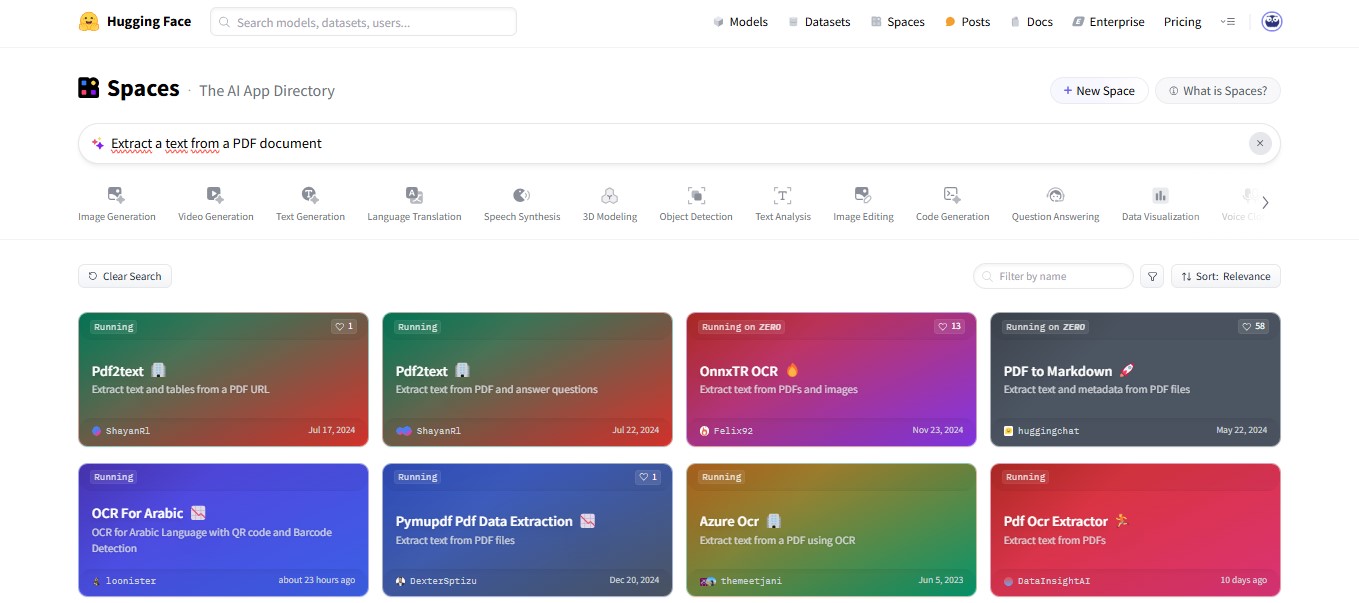Open the Datasets menu item
1359x603 pixels.
coord(819,21)
